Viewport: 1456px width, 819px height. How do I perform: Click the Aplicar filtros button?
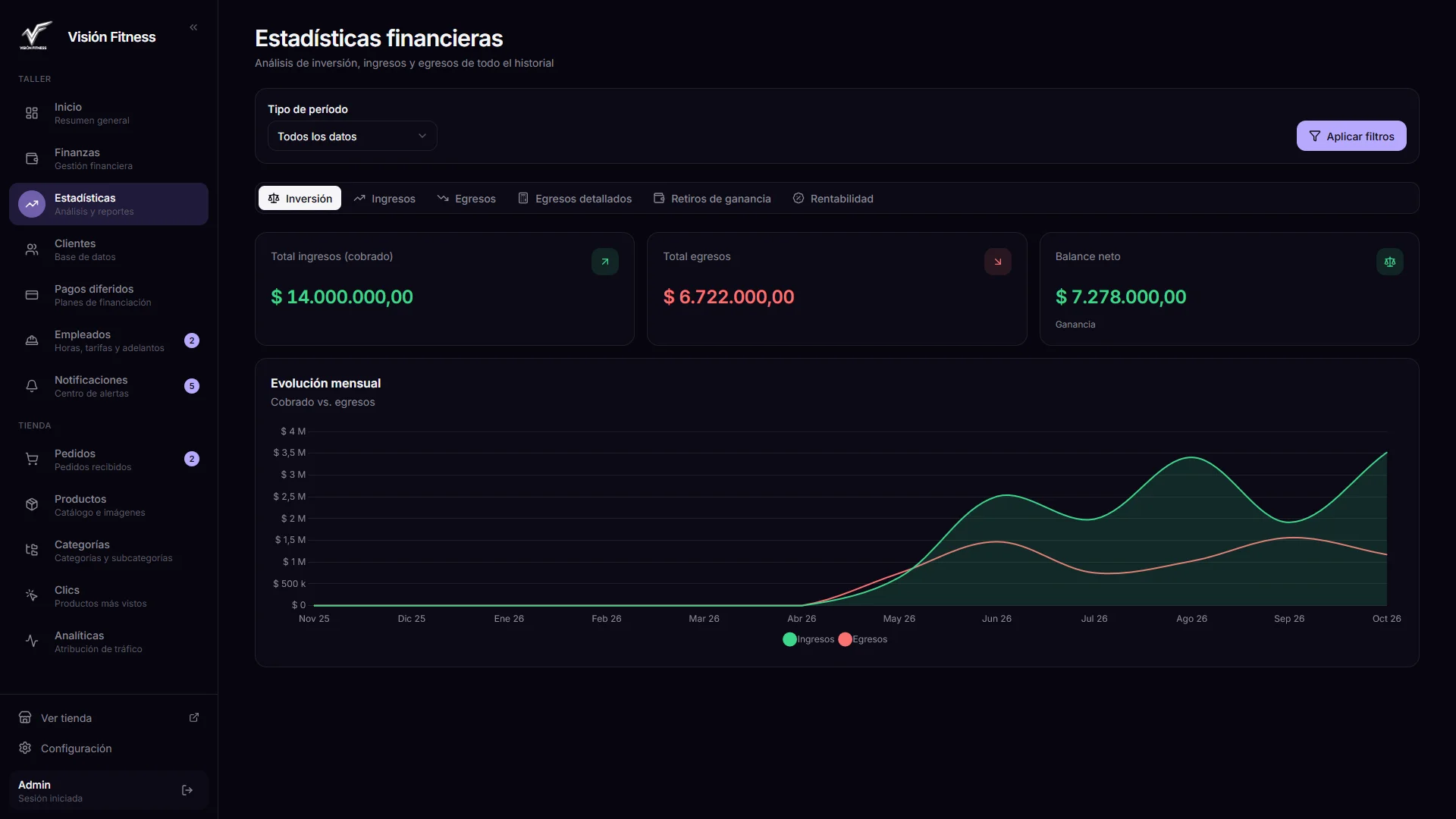pos(1351,136)
